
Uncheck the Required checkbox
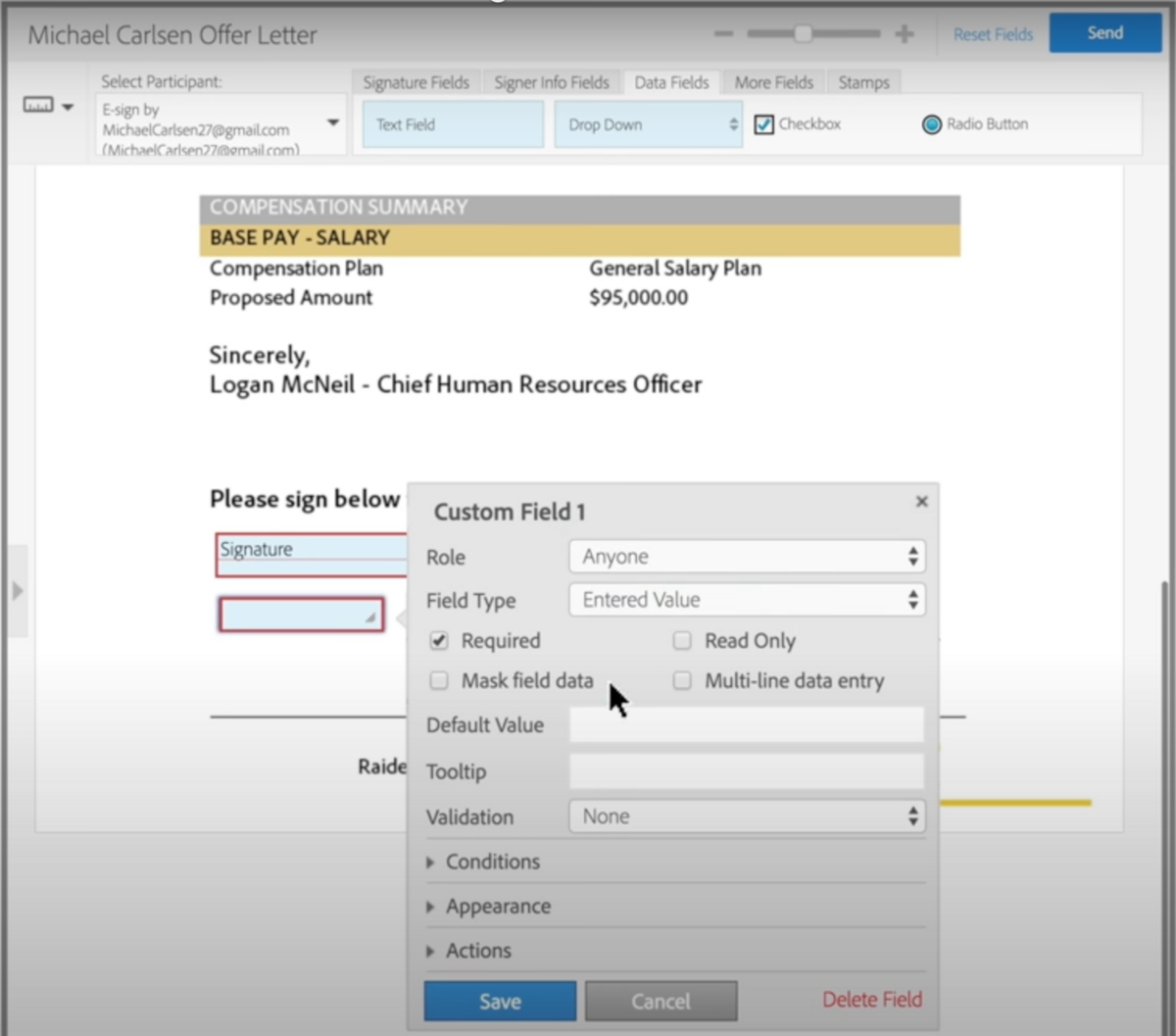tap(439, 641)
